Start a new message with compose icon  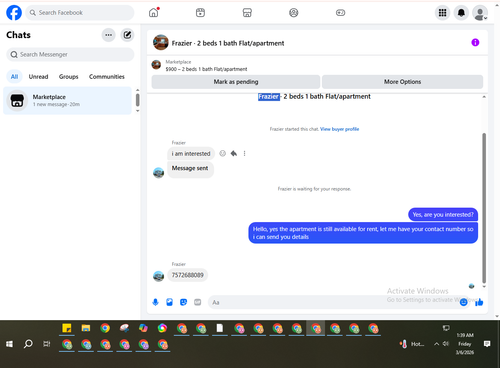coord(127,35)
